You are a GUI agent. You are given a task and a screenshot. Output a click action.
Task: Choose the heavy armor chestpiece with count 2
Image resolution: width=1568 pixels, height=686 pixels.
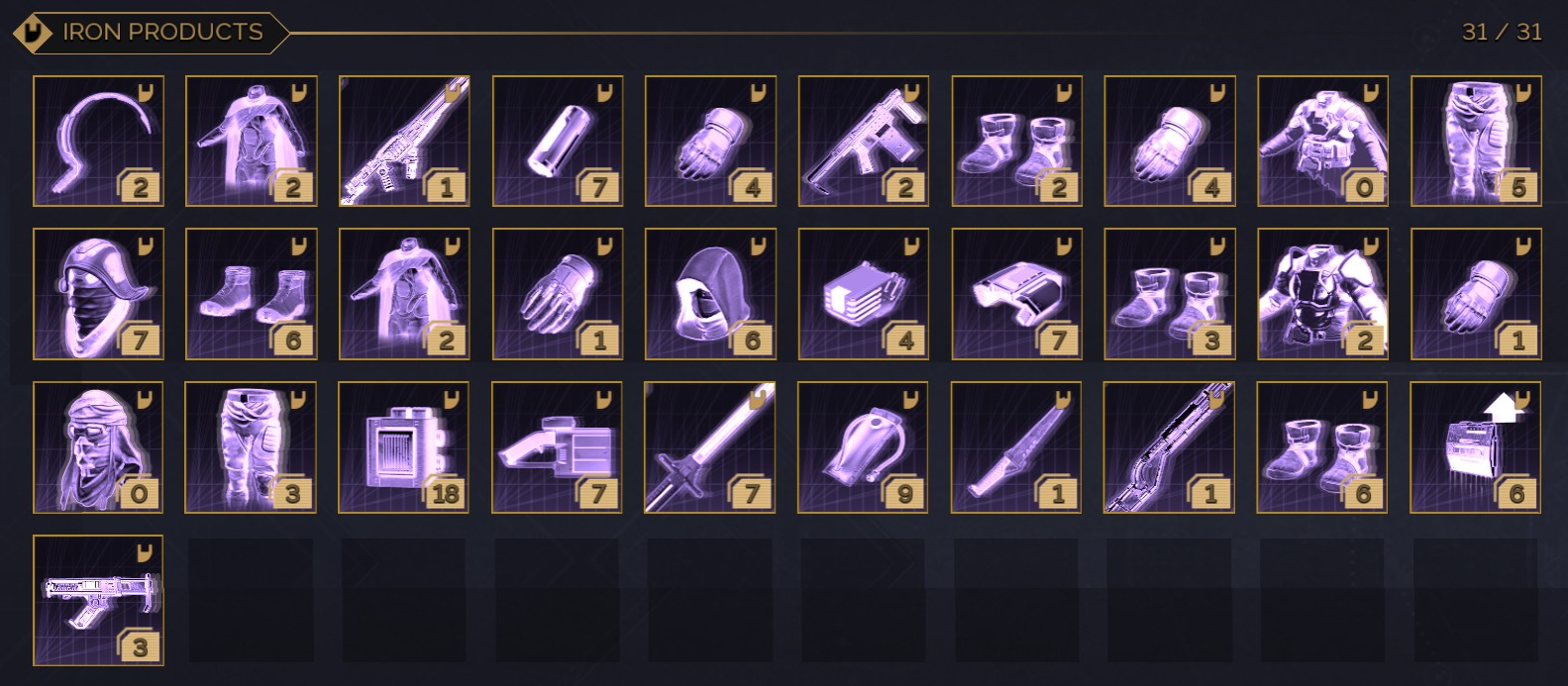[x=1322, y=294]
